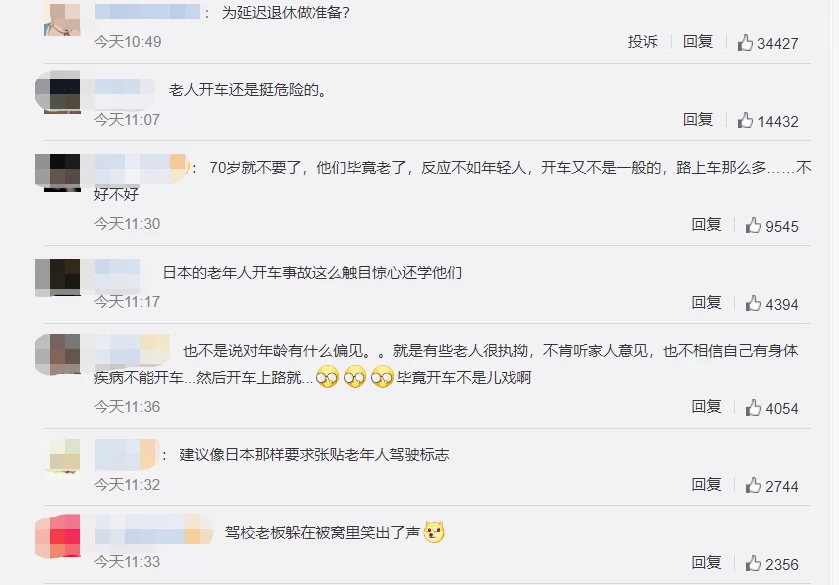This screenshot has height=585, width=839.
Task: Like the driving school comment with 2356 likes
Action: tap(753, 563)
